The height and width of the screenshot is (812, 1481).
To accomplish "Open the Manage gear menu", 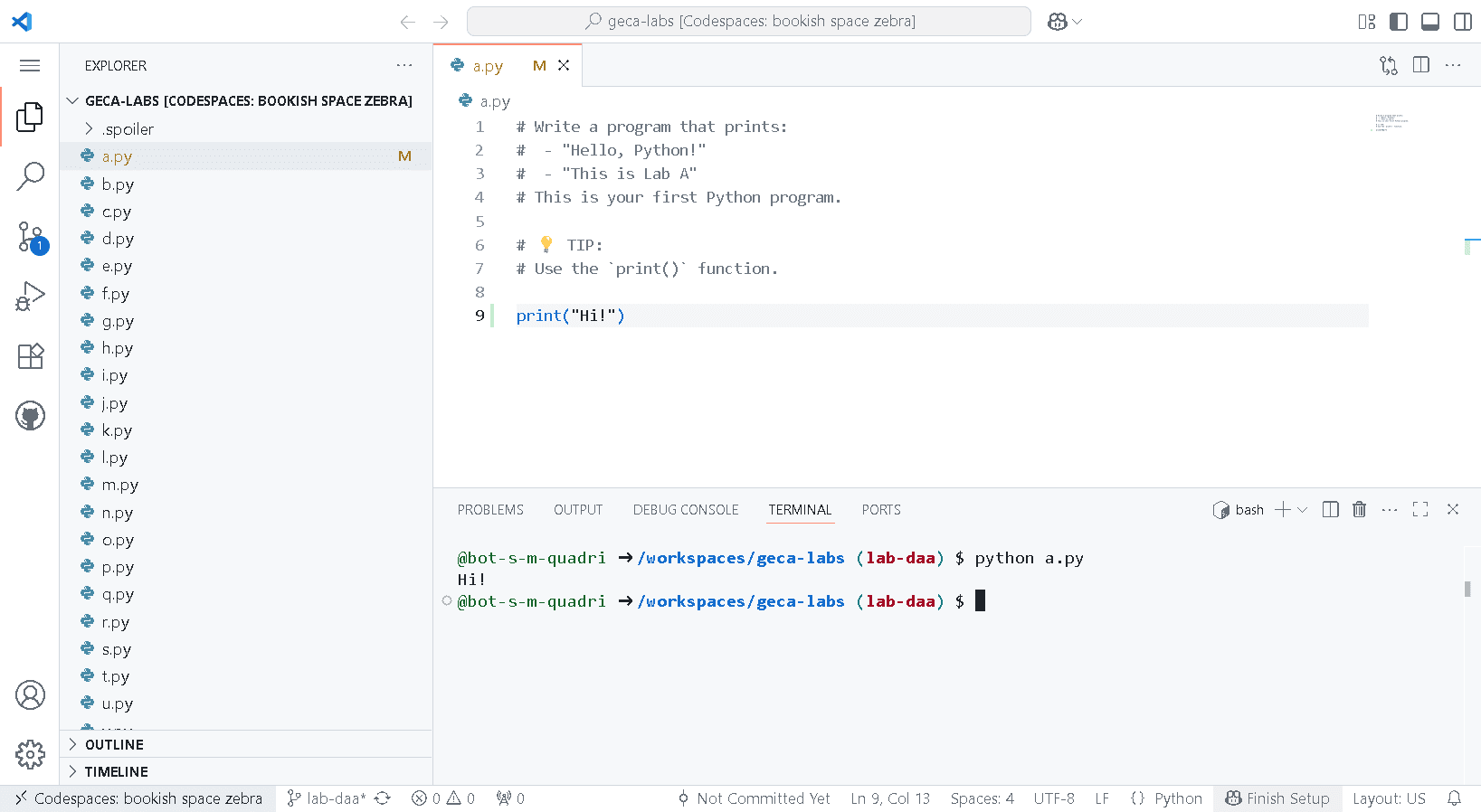I will click(30, 754).
